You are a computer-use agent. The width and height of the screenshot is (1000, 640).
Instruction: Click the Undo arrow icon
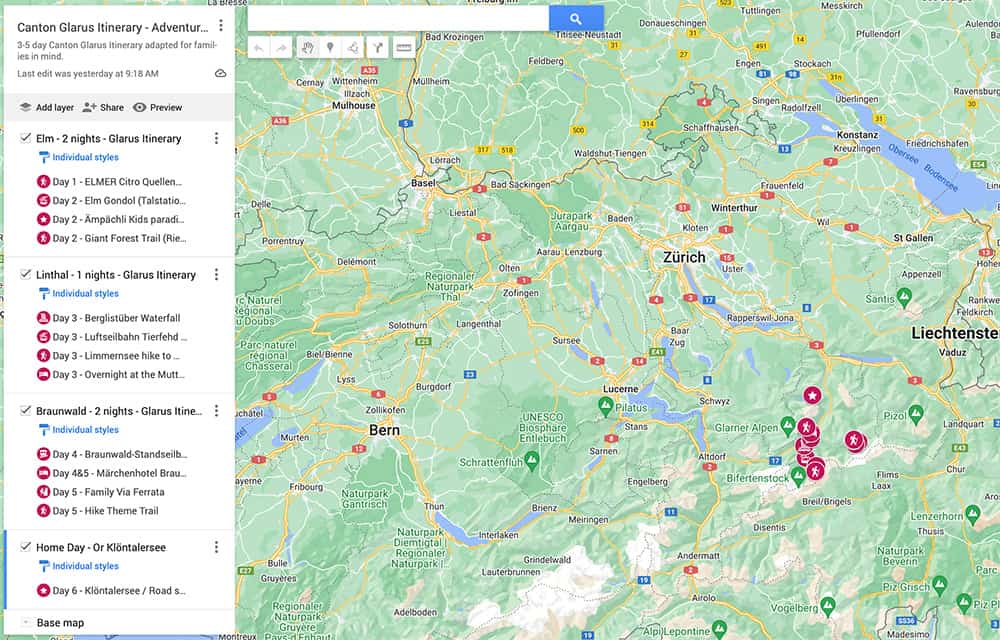pos(258,47)
